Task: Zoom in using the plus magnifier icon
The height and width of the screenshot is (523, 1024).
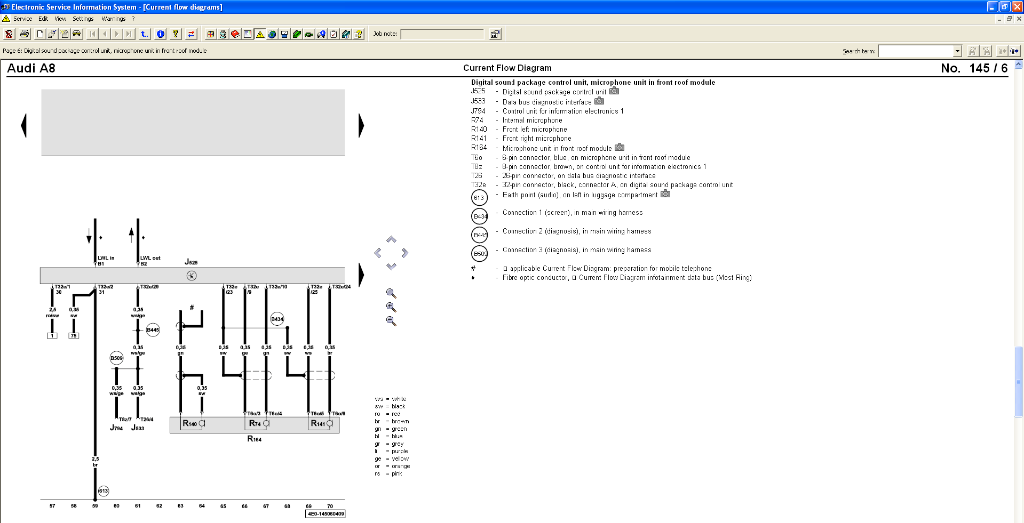Action: pyautogui.click(x=391, y=293)
